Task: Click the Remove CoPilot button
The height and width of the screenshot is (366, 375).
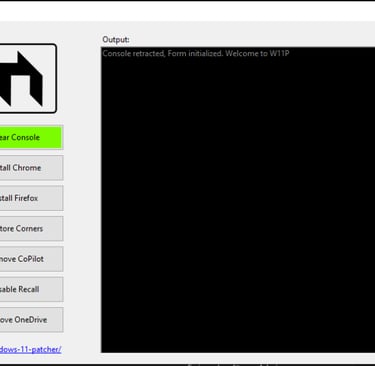Action: coord(31,259)
